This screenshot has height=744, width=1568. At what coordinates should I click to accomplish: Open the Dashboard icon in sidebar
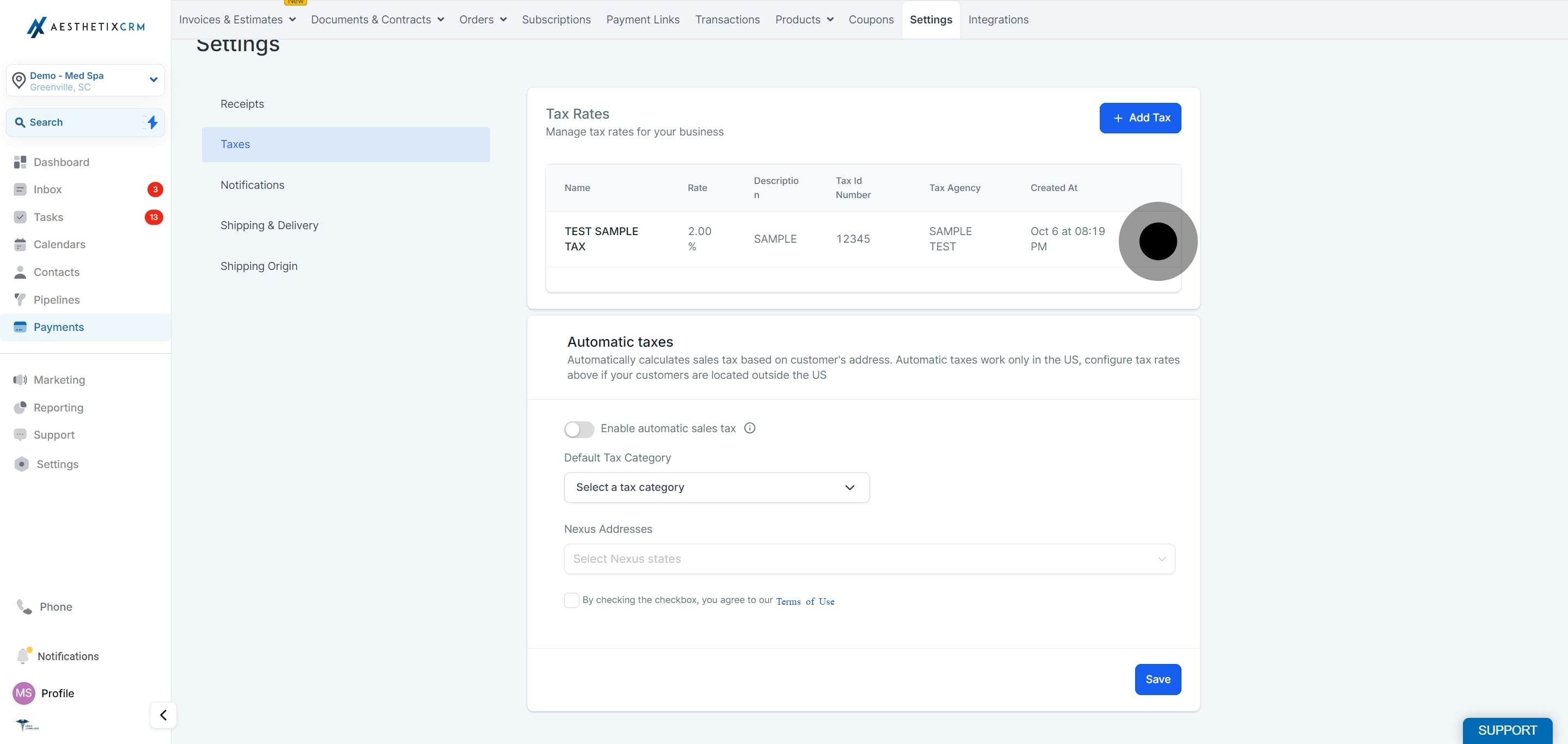click(x=20, y=162)
